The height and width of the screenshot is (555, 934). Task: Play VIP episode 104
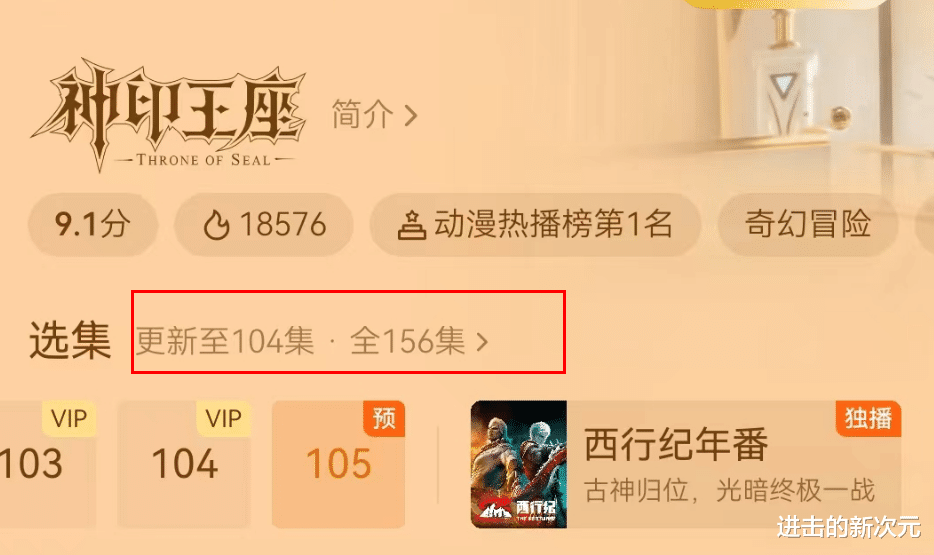pyautogui.click(x=184, y=464)
